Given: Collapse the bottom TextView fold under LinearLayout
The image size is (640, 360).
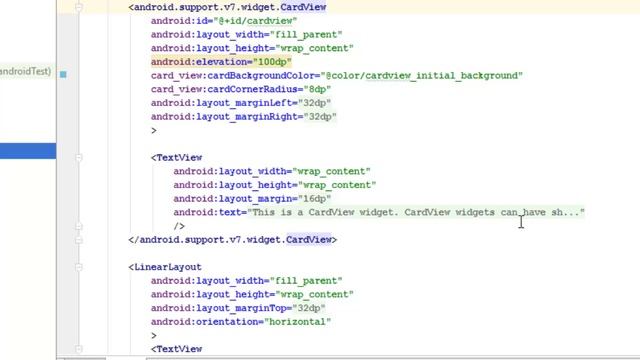Looking at the screenshot, I should 79,349.
